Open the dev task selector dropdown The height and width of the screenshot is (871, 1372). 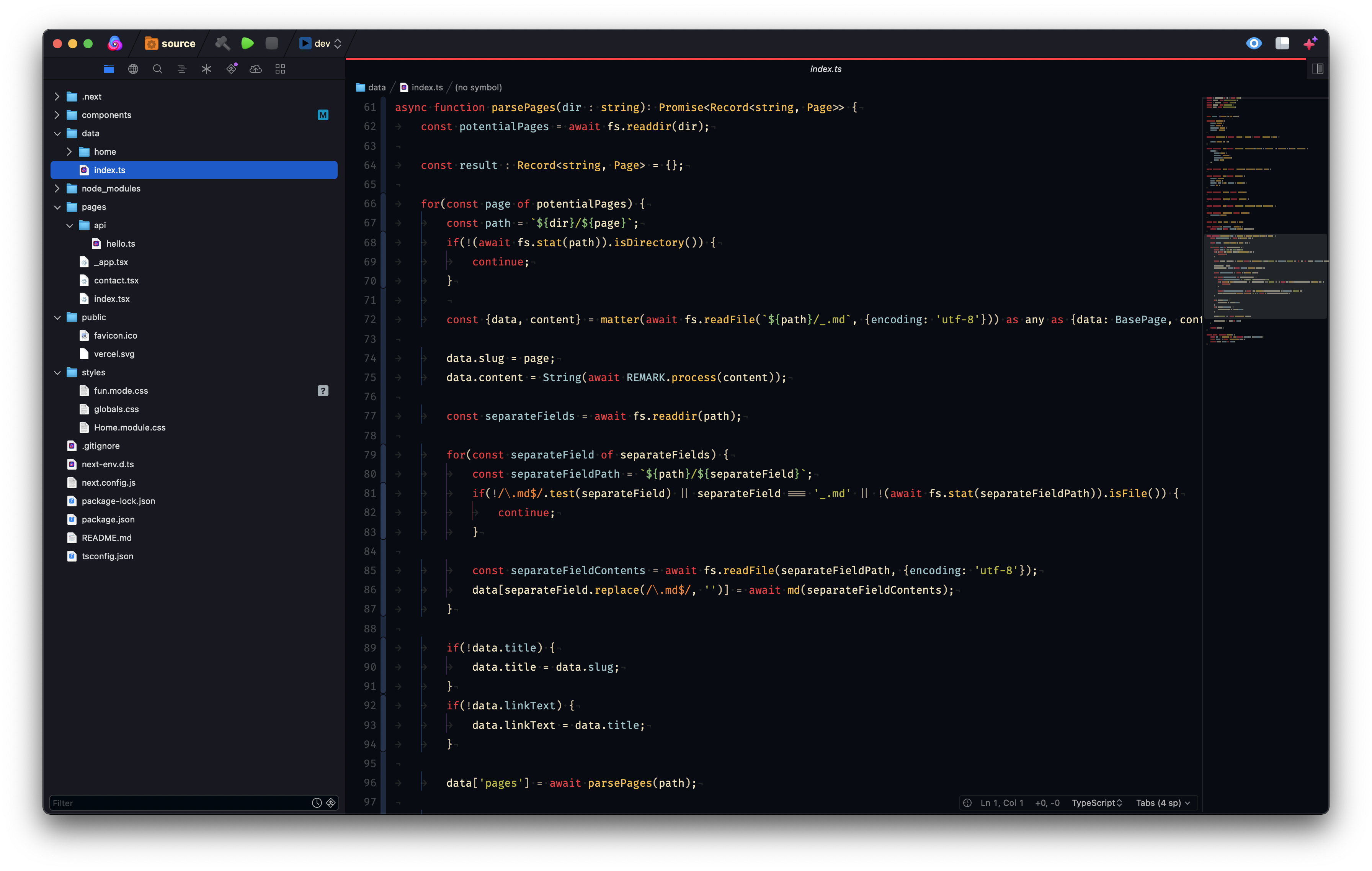click(x=321, y=43)
